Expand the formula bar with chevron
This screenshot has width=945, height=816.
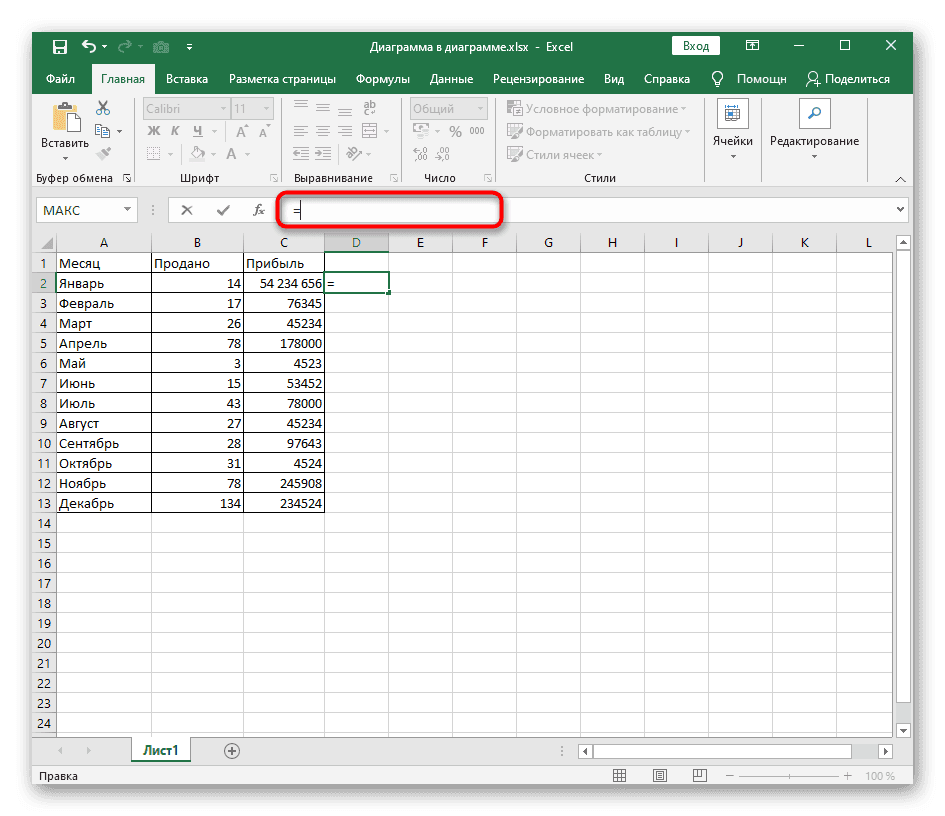[900, 210]
